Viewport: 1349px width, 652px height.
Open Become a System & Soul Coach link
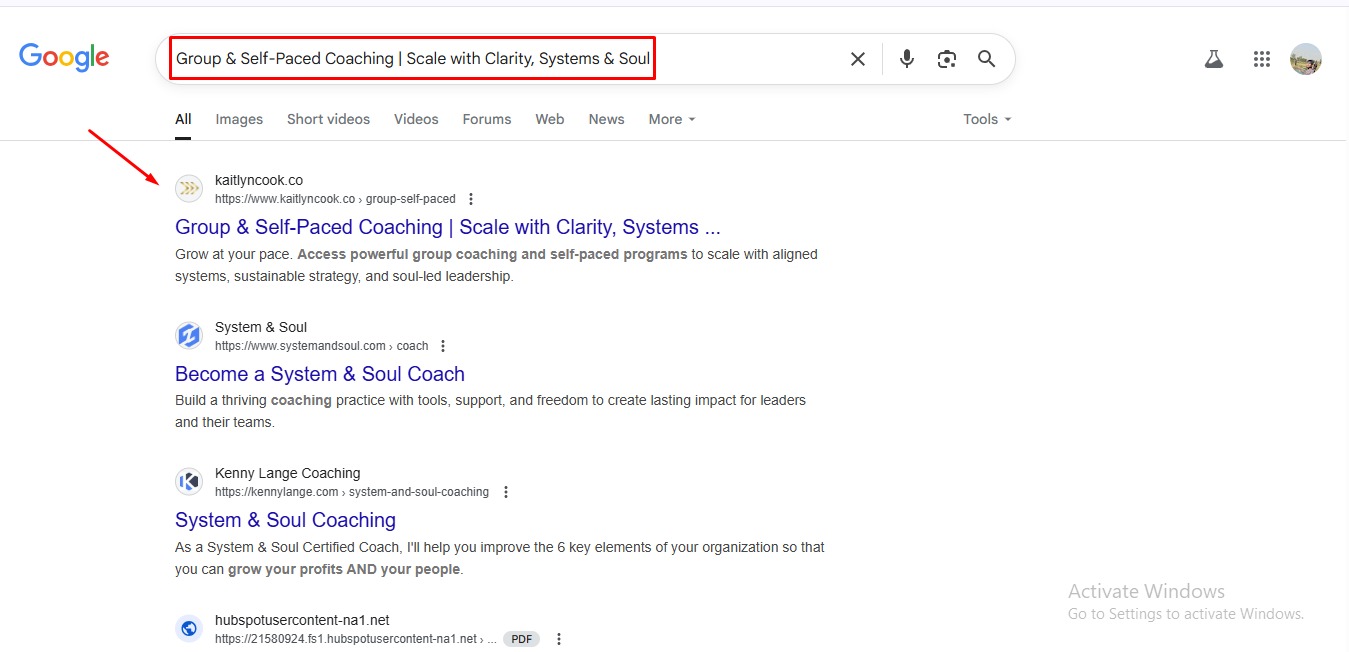pos(319,374)
